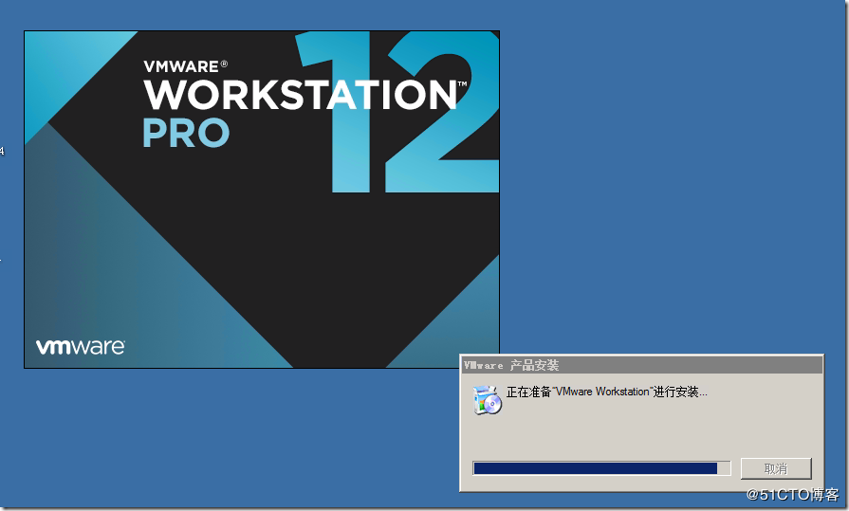The height and width of the screenshot is (511, 849).
Task: Click the 正在准备"VMware Workstation"进行安装 text
Action: coord(606,391)
